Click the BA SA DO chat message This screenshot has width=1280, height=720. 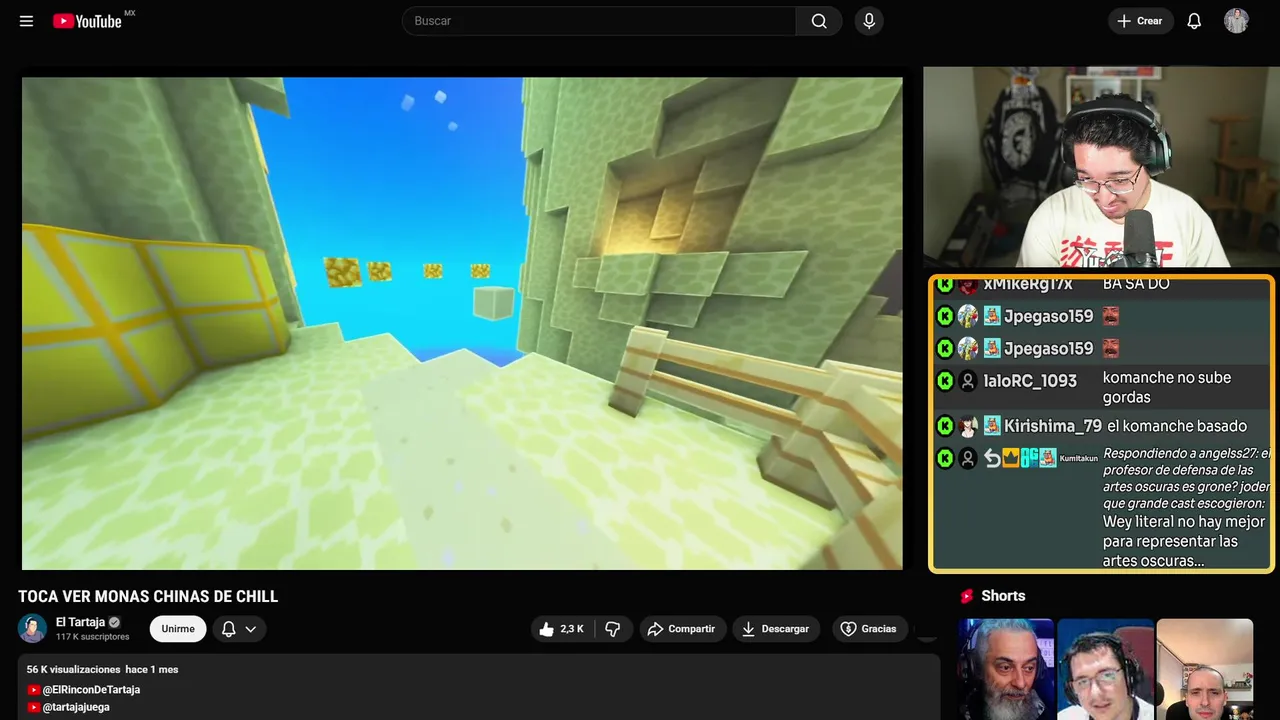[x=1136, y=284]
